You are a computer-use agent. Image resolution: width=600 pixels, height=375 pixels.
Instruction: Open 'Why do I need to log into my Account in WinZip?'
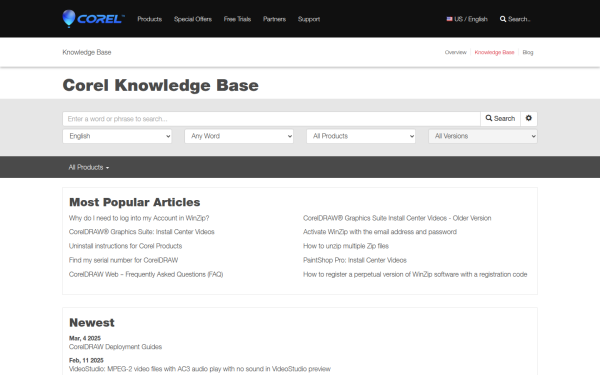[139, 218]
